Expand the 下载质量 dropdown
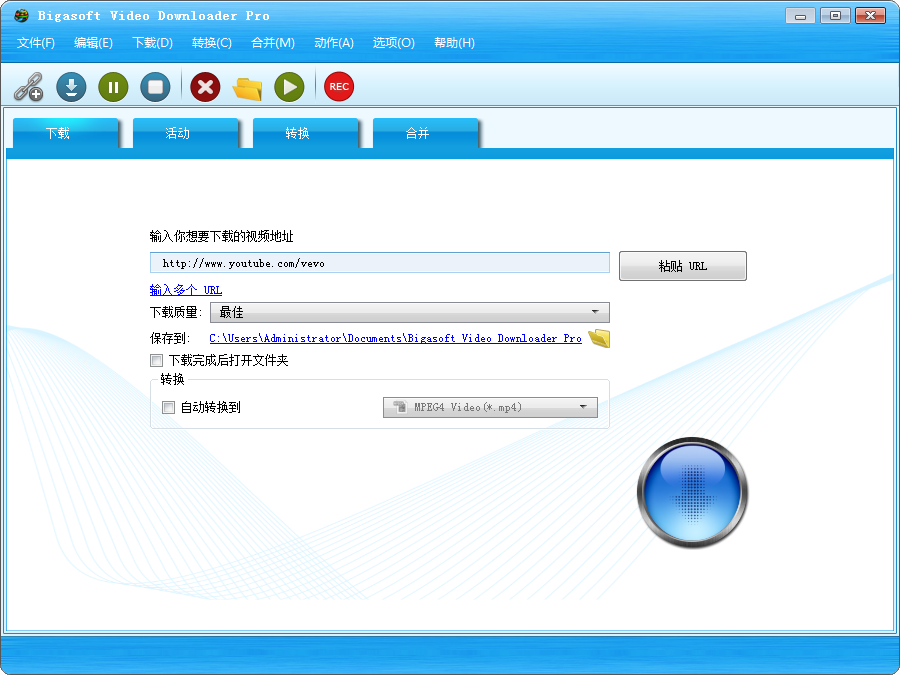900x675 pixels. click(410, 312)
